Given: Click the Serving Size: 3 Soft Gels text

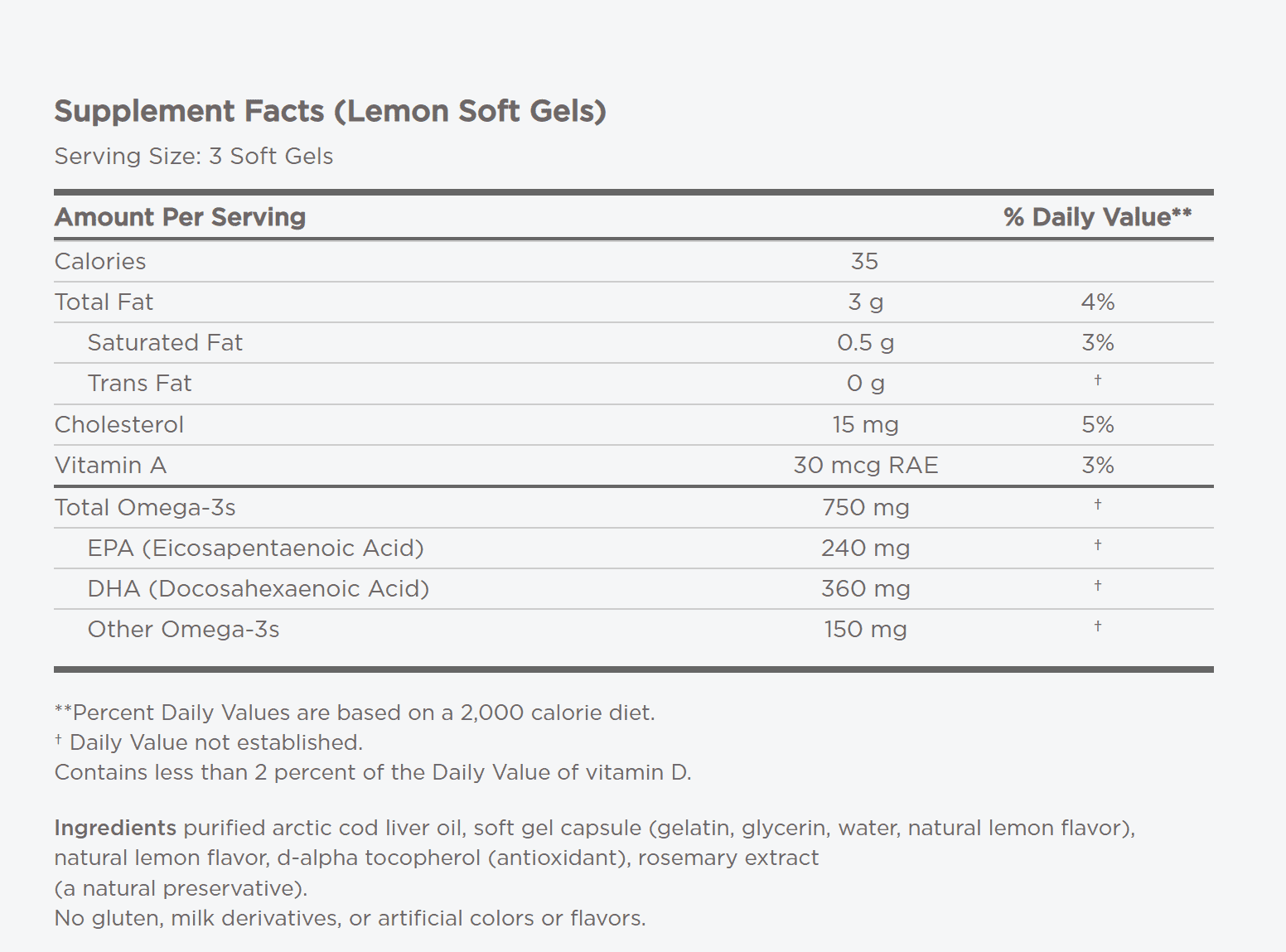Looking at the screenshot, I should click(194, 156).
